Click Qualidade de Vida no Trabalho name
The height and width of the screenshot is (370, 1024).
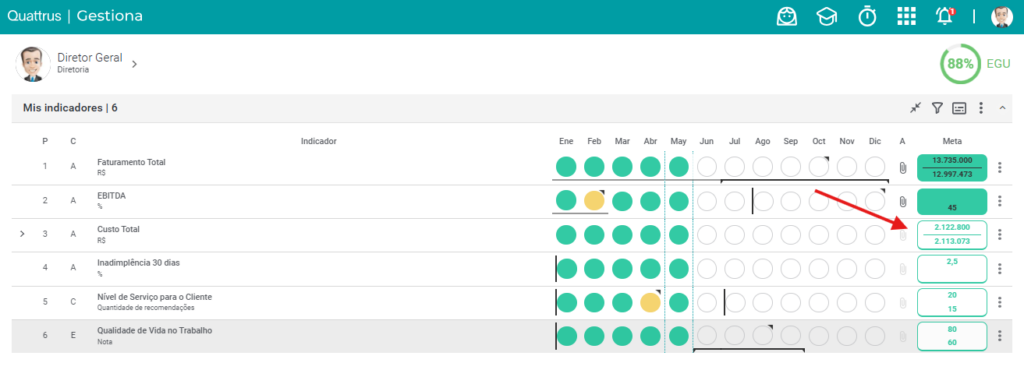pyautogui.click(x=155, y=331)
